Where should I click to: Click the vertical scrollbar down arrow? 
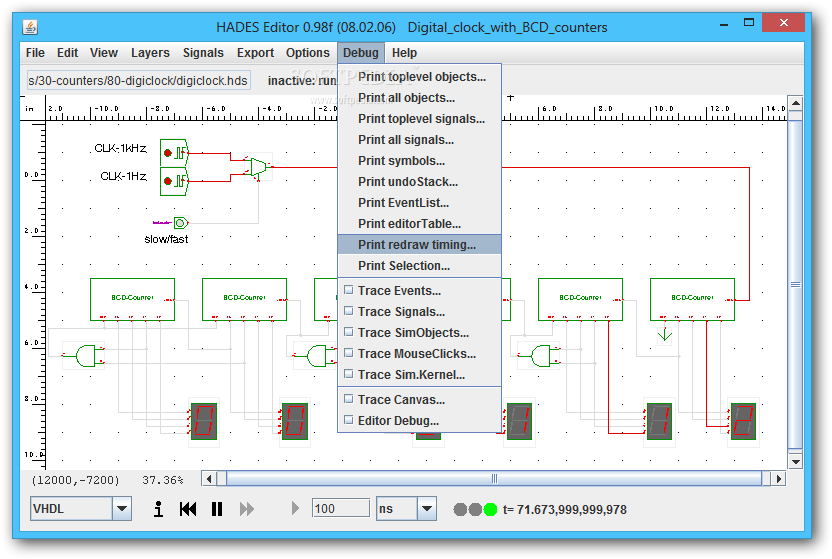[795, 461]
